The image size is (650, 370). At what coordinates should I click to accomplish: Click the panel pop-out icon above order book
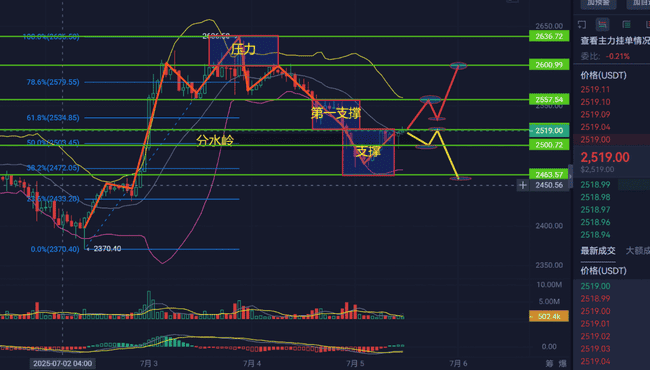pyautogui.click(x=582, y=24)
